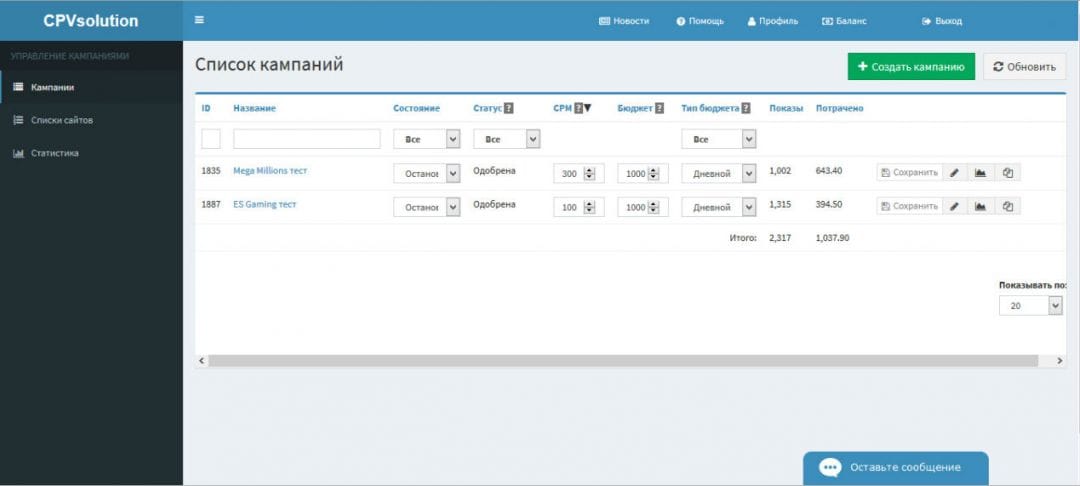Click the help question icon next to Бюджет
The width and height of the screenshot is (1080, 486).
point(659,108)
